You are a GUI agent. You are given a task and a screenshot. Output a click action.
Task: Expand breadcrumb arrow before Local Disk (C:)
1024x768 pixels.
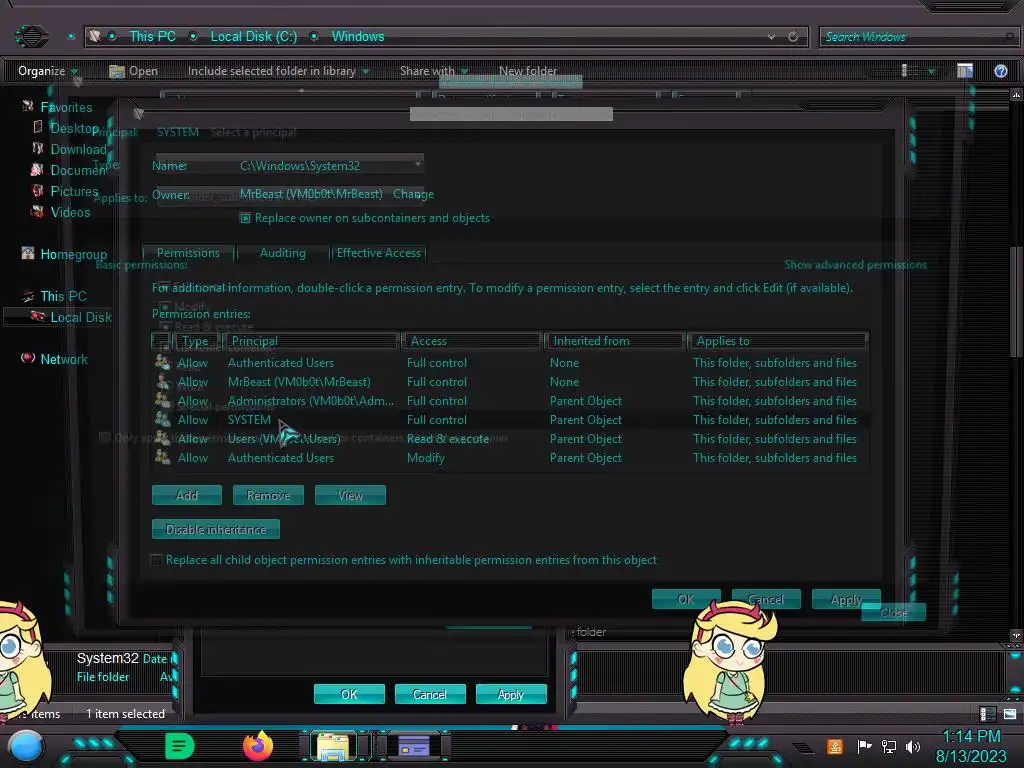[x=193, y=37]
